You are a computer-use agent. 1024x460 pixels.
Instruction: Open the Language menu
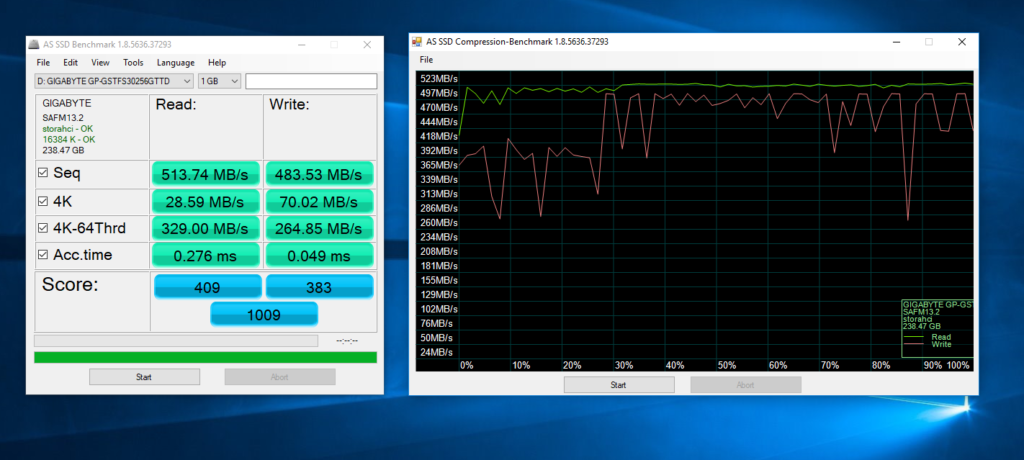[x=175, y=62]
